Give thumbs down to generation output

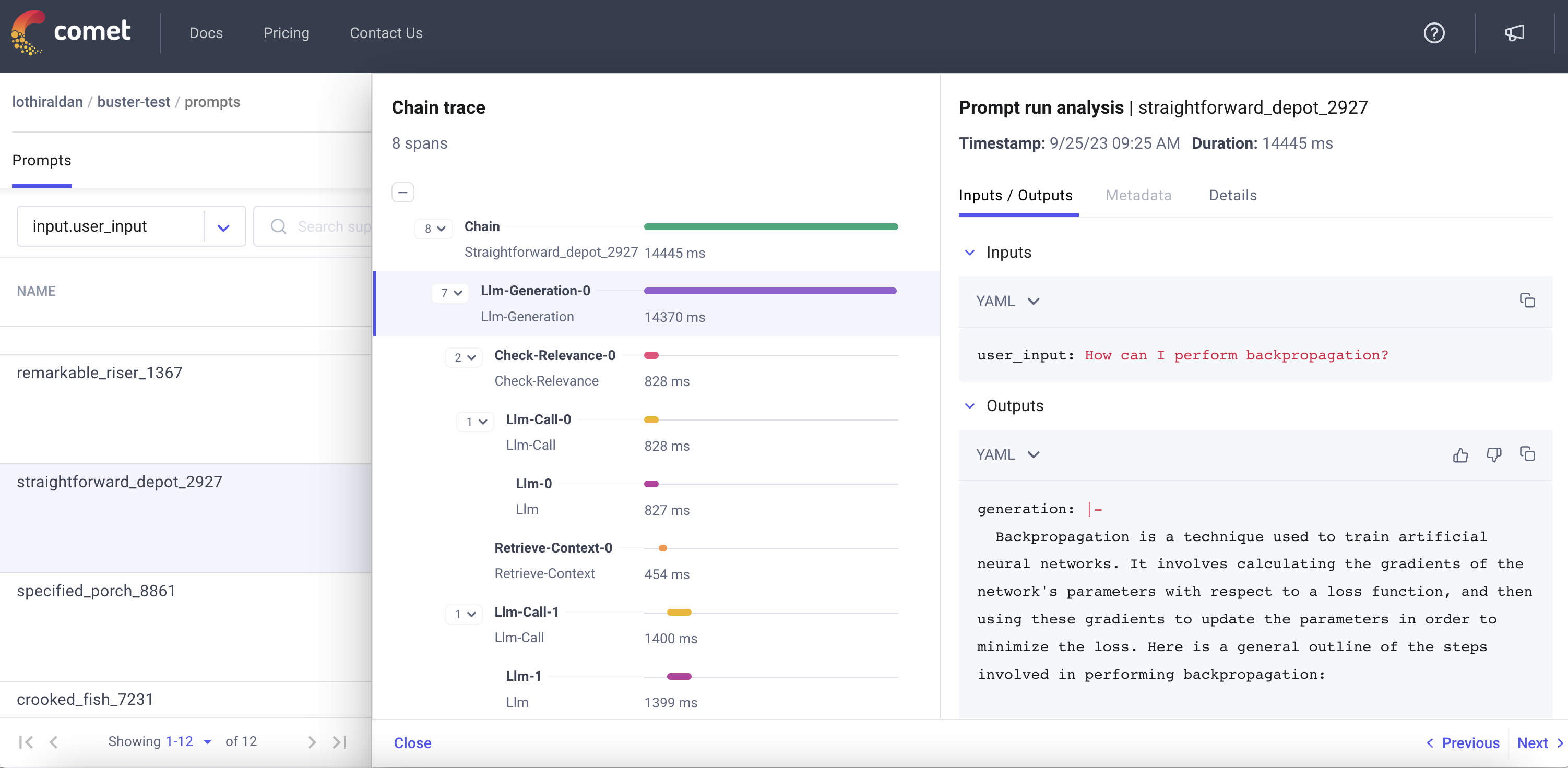[1493, 454]
